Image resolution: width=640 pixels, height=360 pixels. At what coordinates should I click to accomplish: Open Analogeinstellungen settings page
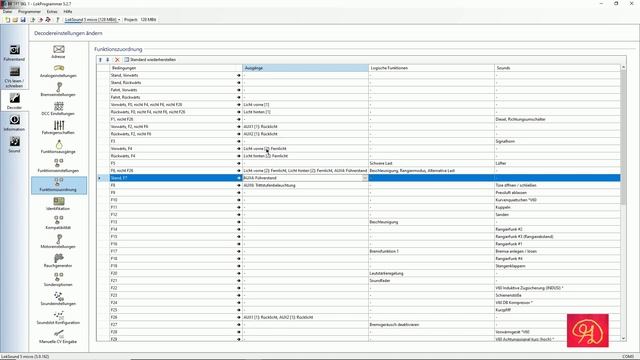coord(59,71)
